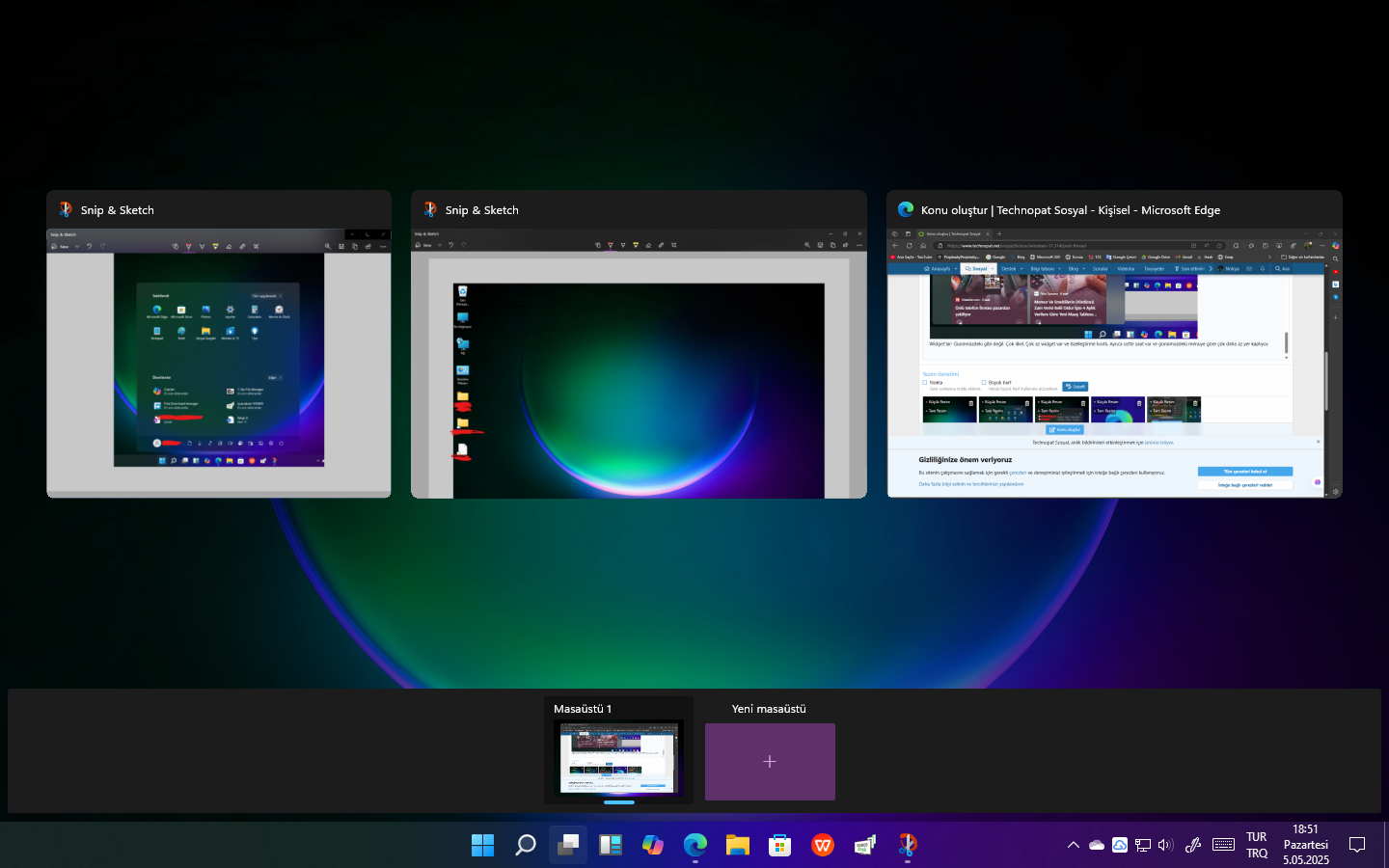The width and height of the screenshot is (1389, 868).
Task: Open the Widgets panel from taskbar
Action: pos(611,845)
